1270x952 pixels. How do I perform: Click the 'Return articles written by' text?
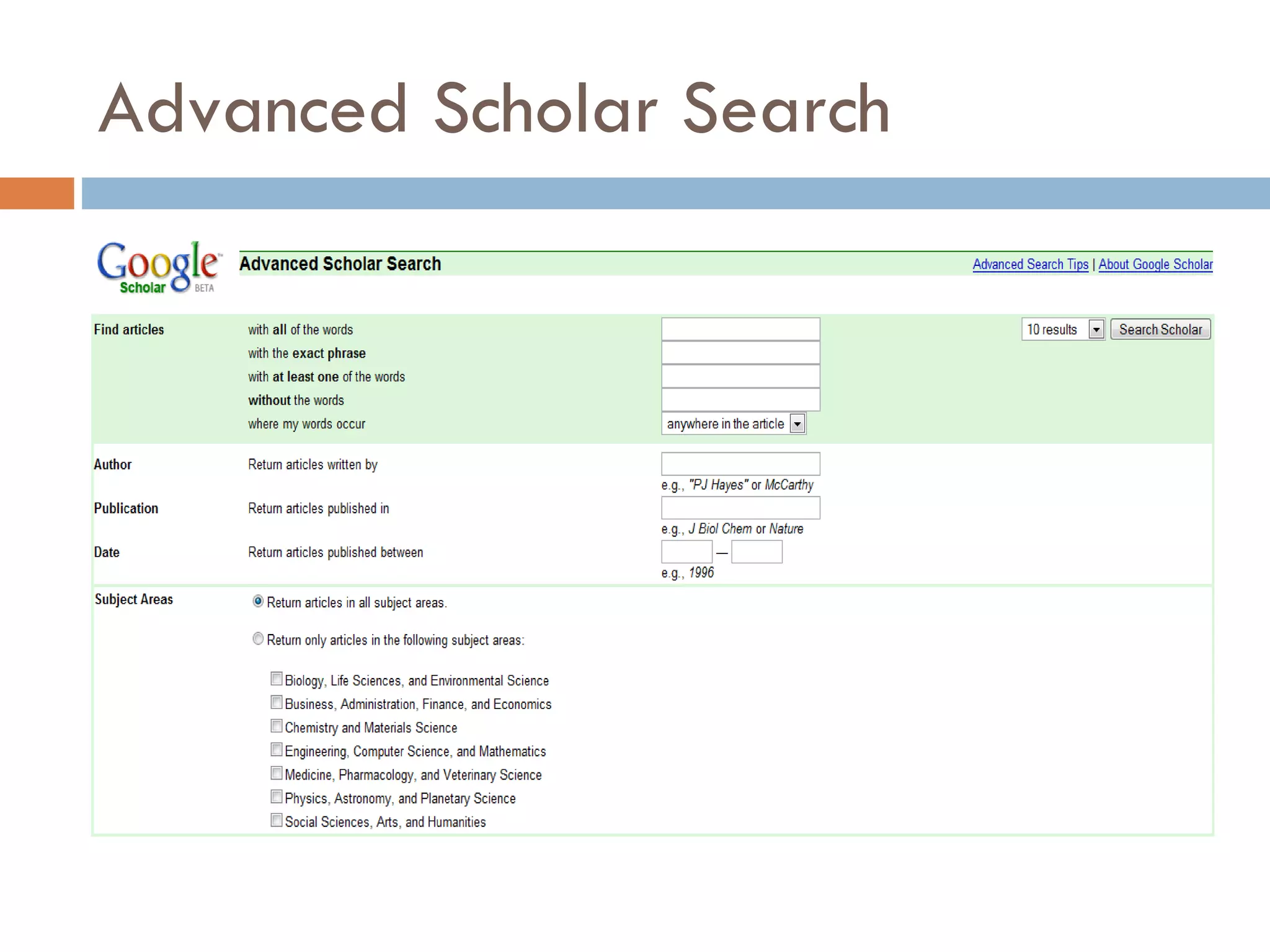313,464
